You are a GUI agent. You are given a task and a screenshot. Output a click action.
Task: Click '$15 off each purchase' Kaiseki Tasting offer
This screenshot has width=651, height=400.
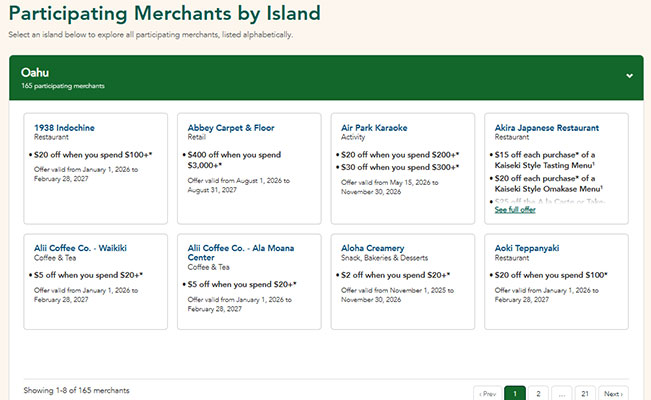click(545, 160)
